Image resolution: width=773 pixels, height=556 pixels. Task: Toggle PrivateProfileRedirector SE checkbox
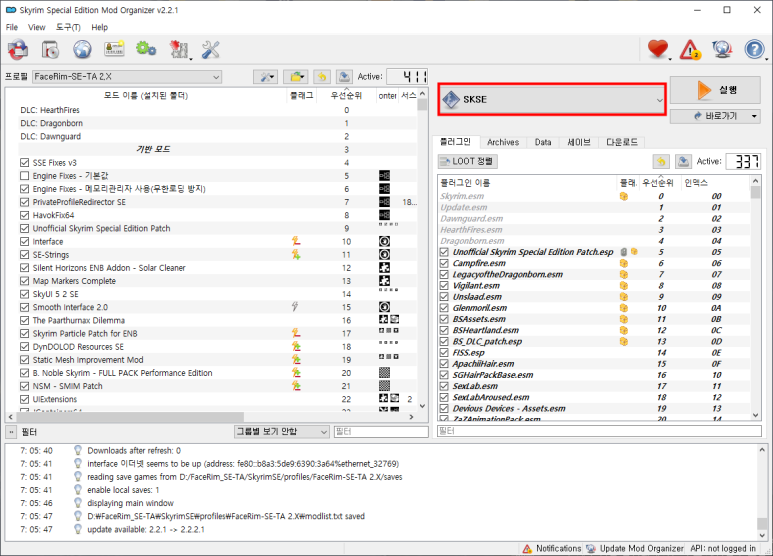[25, 202]
